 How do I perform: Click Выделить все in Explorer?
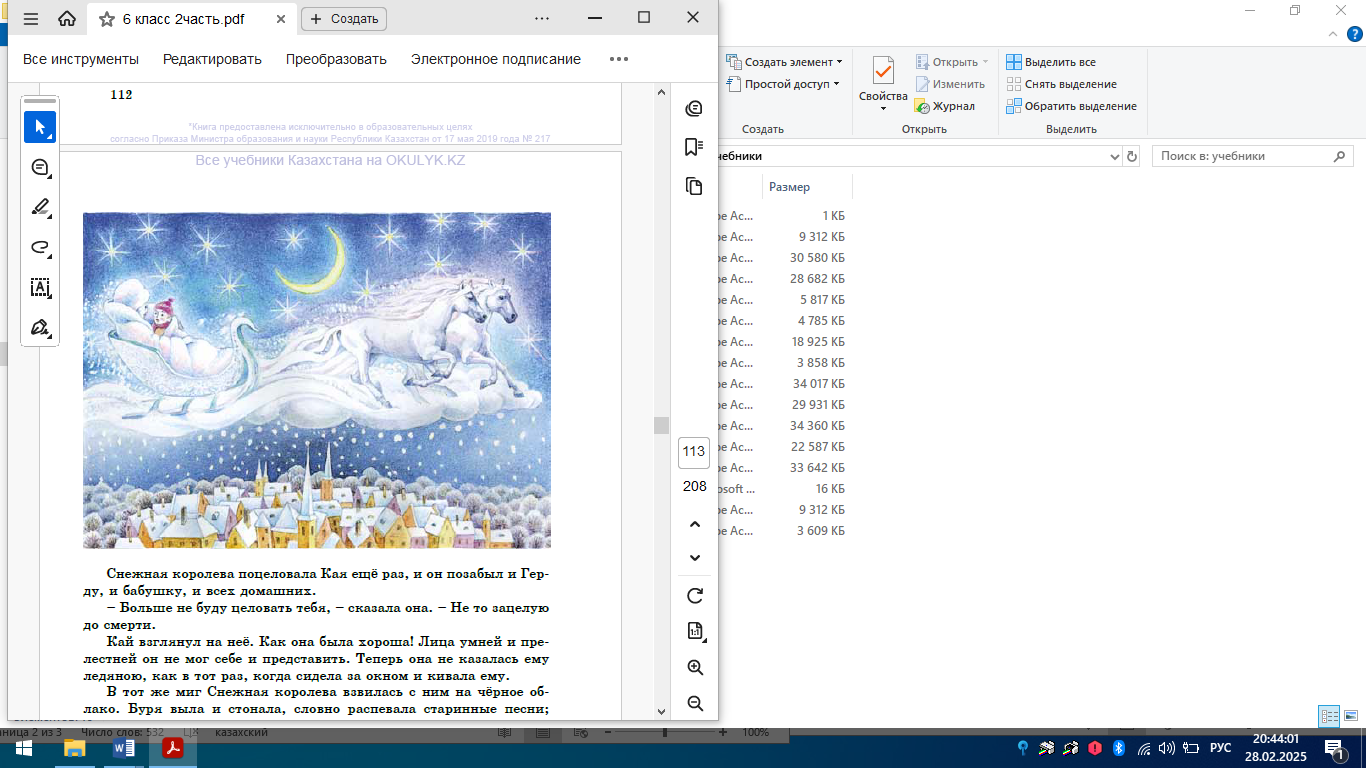pos(1051,62)
